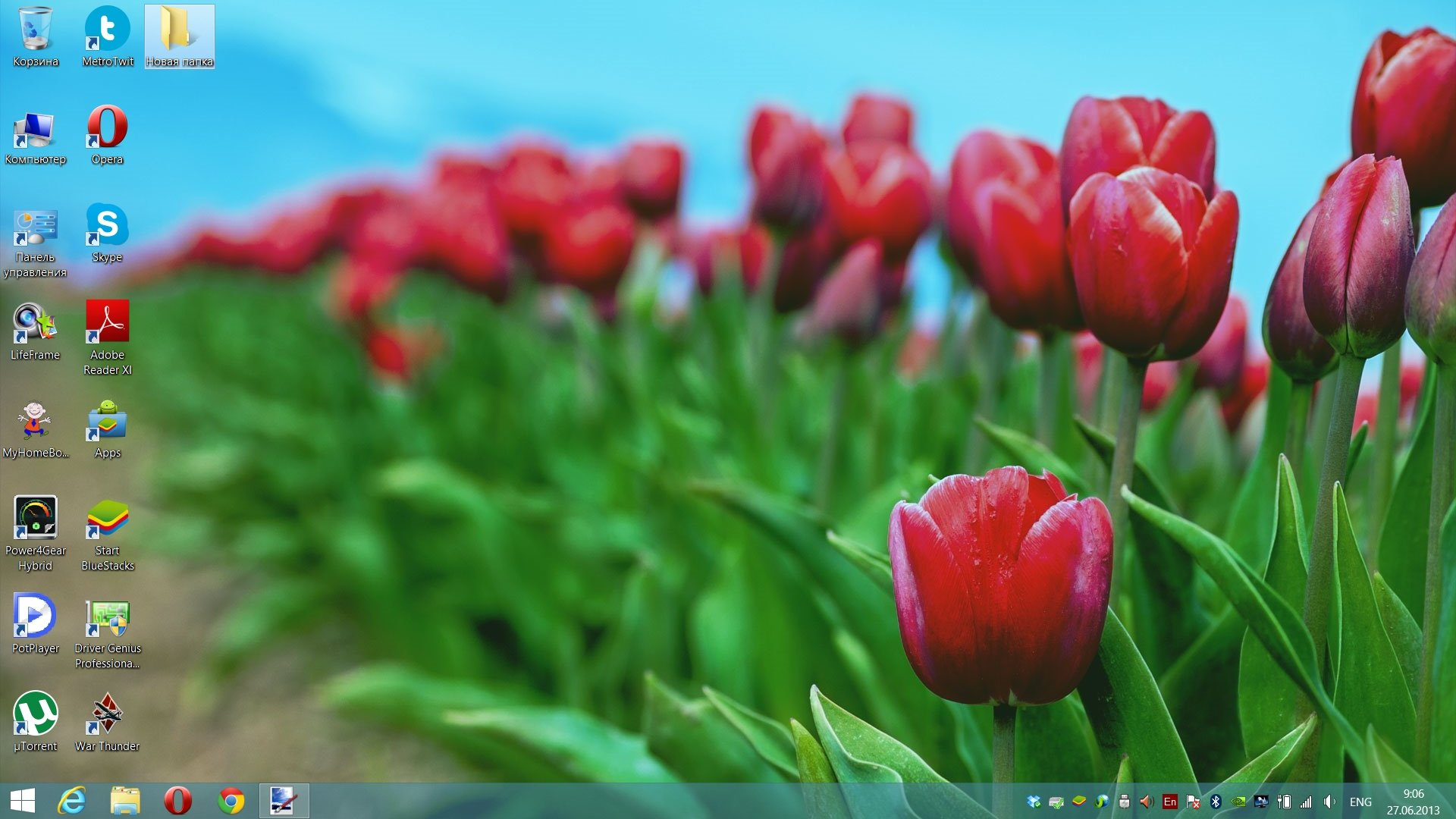Open the white speaker volume control
The height and width of the screenshot is (819, 1456).
1329,802
